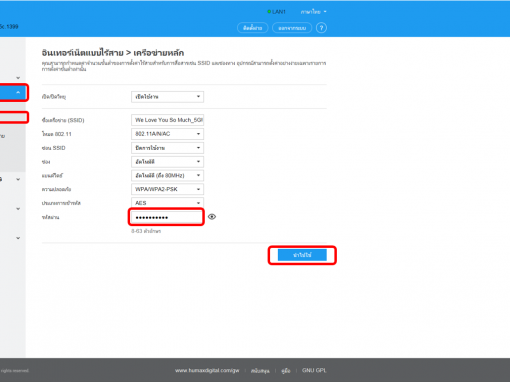
Task: Edit the SSID network name field
Action: point(167,120)
